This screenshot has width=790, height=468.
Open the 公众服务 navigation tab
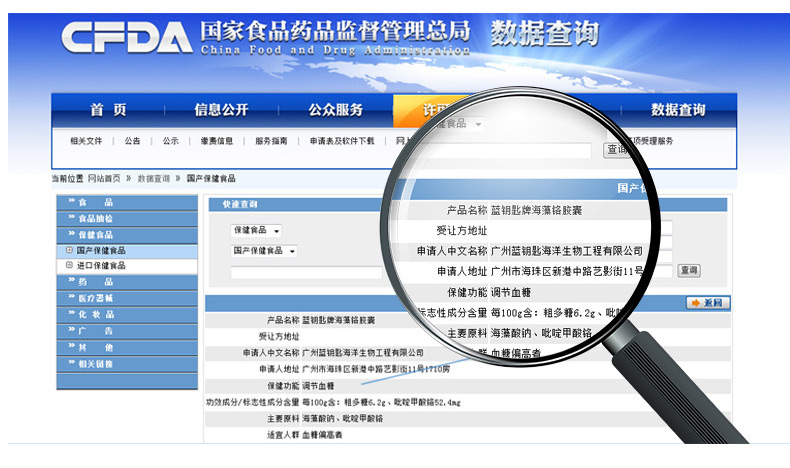pos(336,110)
